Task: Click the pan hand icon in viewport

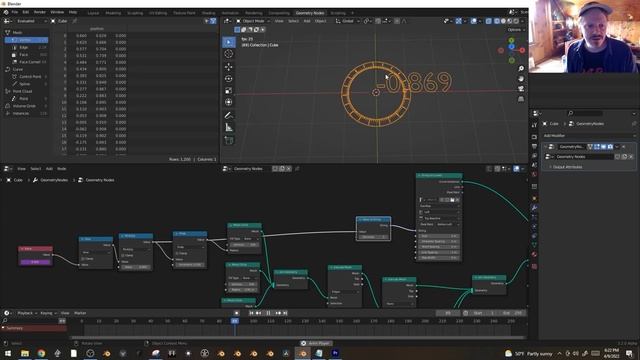Action: (x=521, y=78)
